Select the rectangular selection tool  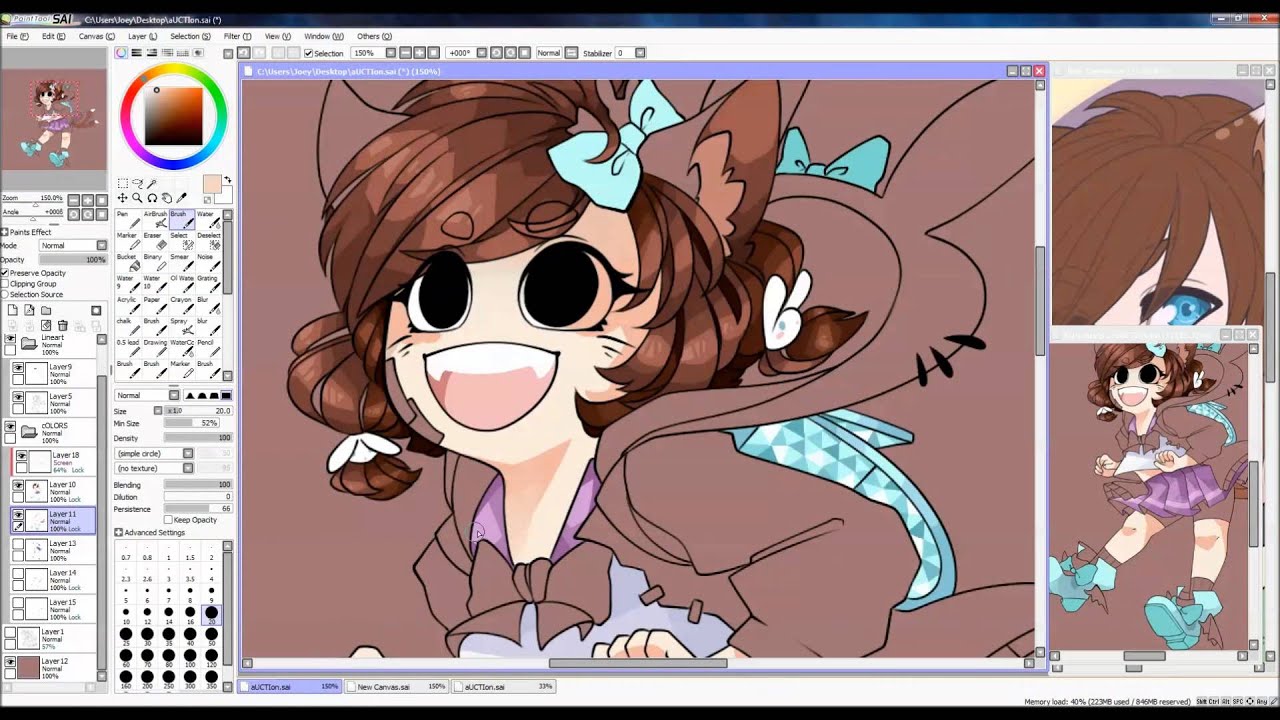[122, 184]
